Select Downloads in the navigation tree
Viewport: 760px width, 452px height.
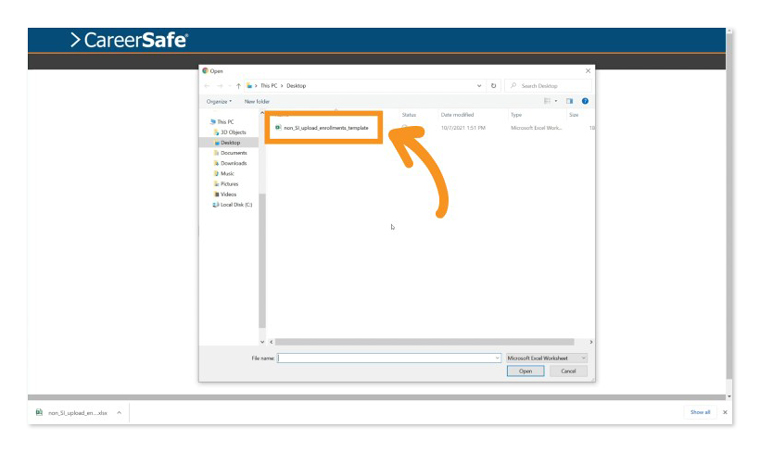click(x=230, y=163)
